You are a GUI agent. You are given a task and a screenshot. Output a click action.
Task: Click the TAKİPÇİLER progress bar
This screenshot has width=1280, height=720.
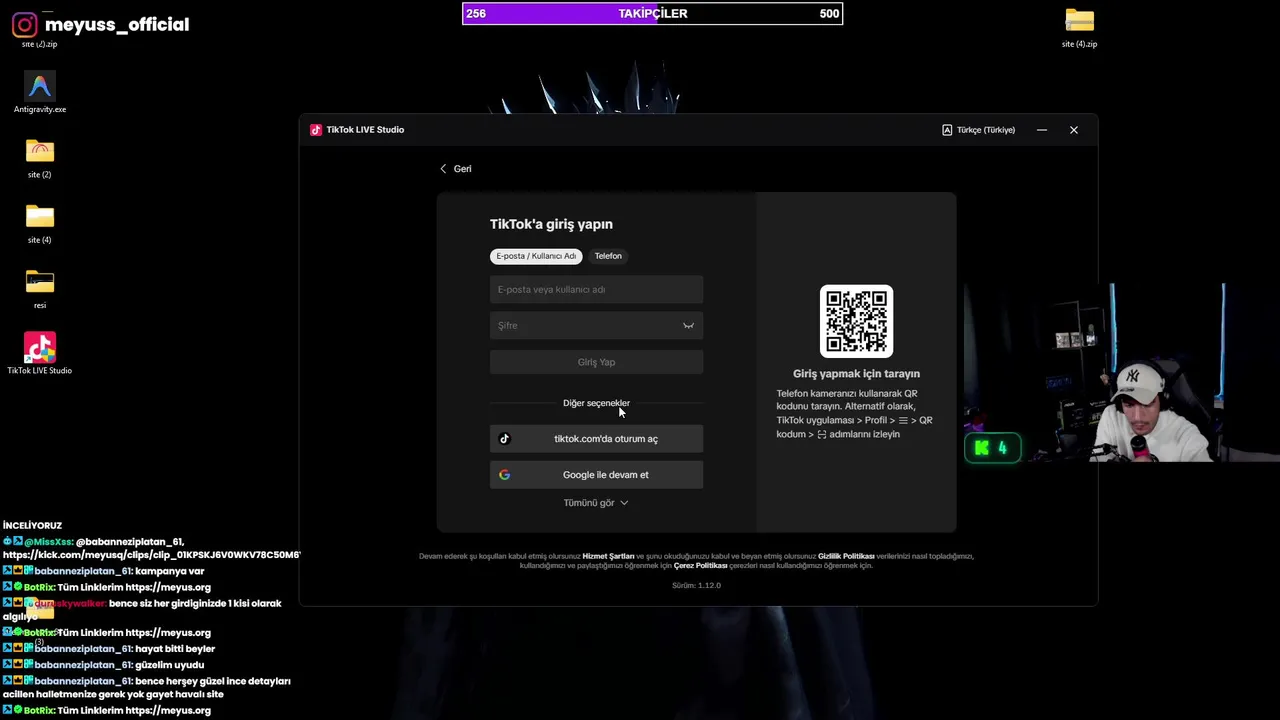[x=652, y=13]
